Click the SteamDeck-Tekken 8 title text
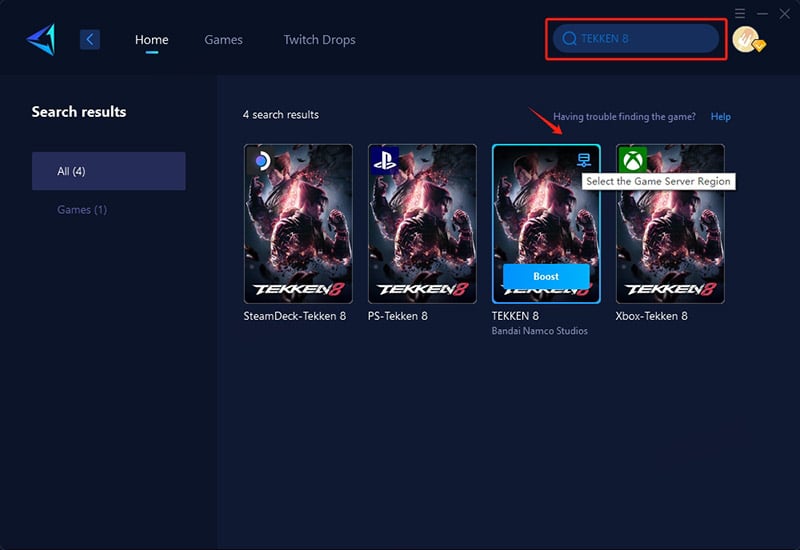The width and height of the screenshot is (800, 550). 294,316
